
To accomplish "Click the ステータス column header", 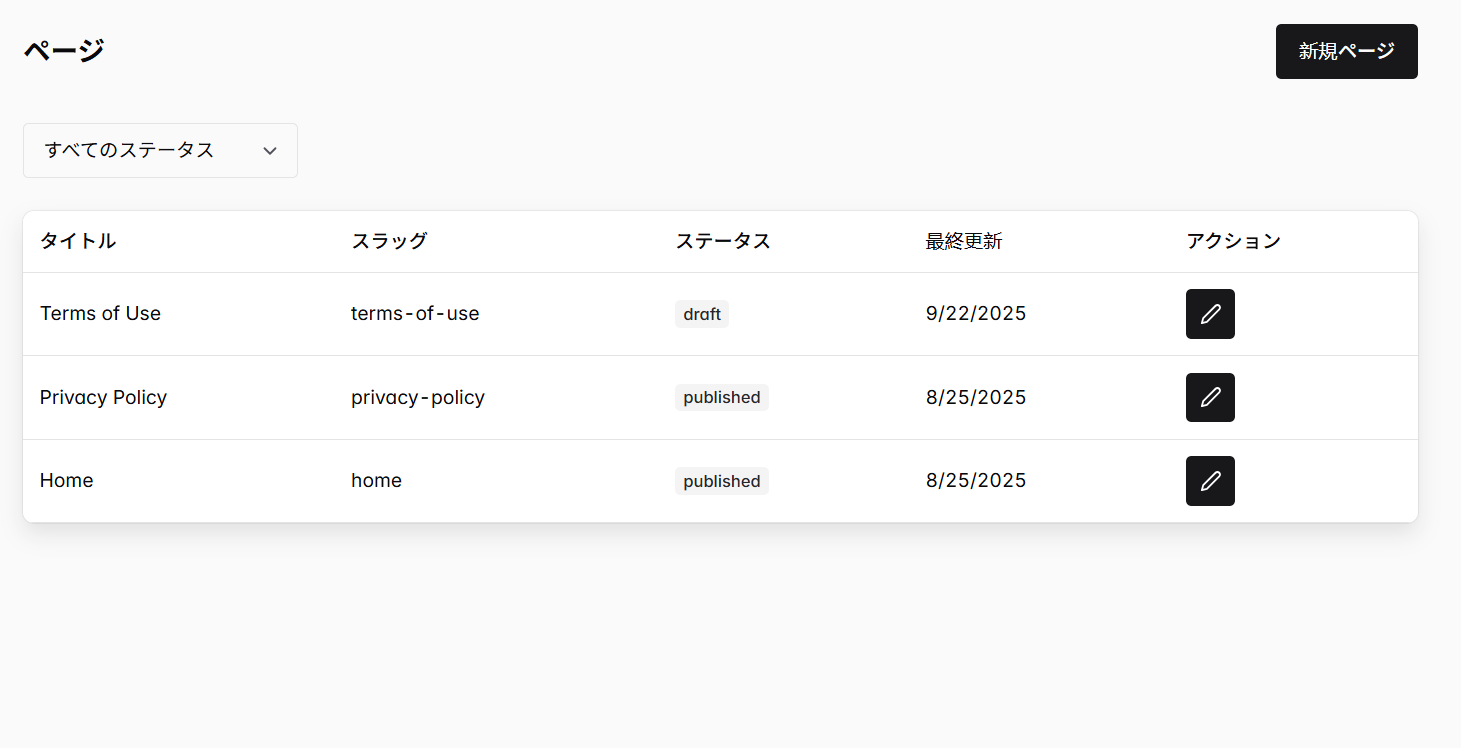I will (x=723, y=241).
